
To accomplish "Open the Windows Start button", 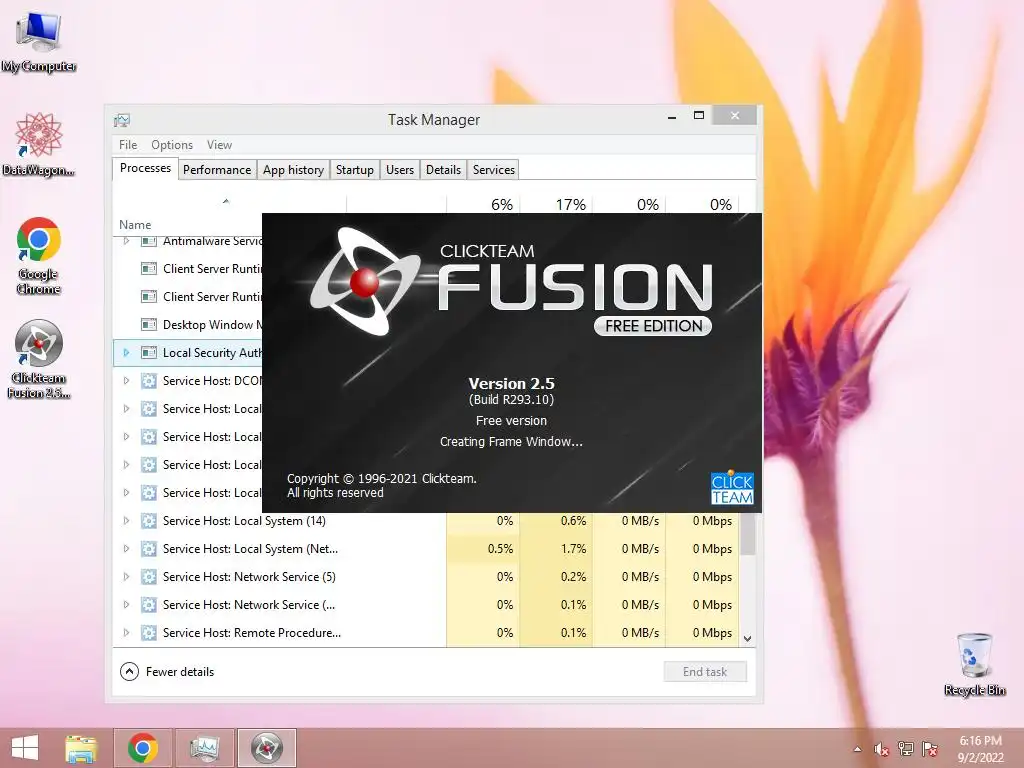I will pyautogui.click(x=25, y=748).
